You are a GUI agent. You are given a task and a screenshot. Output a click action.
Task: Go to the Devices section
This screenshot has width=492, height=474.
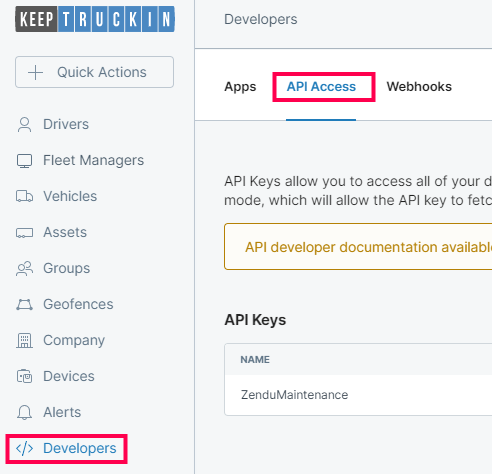[69, 376]
